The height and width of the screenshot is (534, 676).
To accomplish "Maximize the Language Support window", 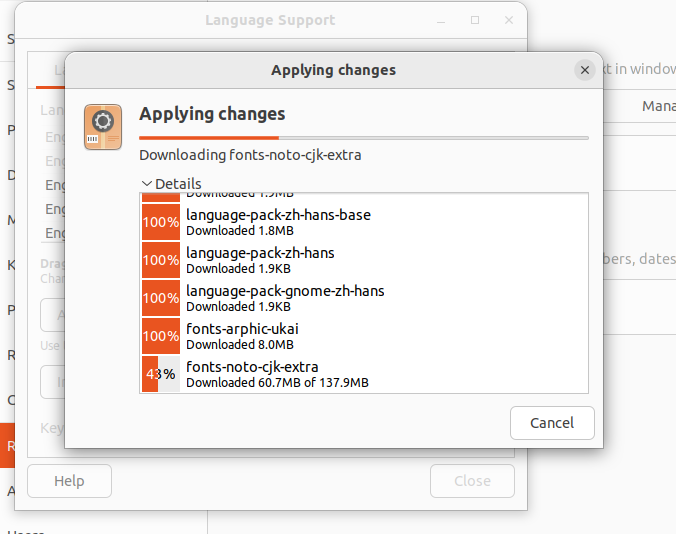I will (x=475, y=20).
